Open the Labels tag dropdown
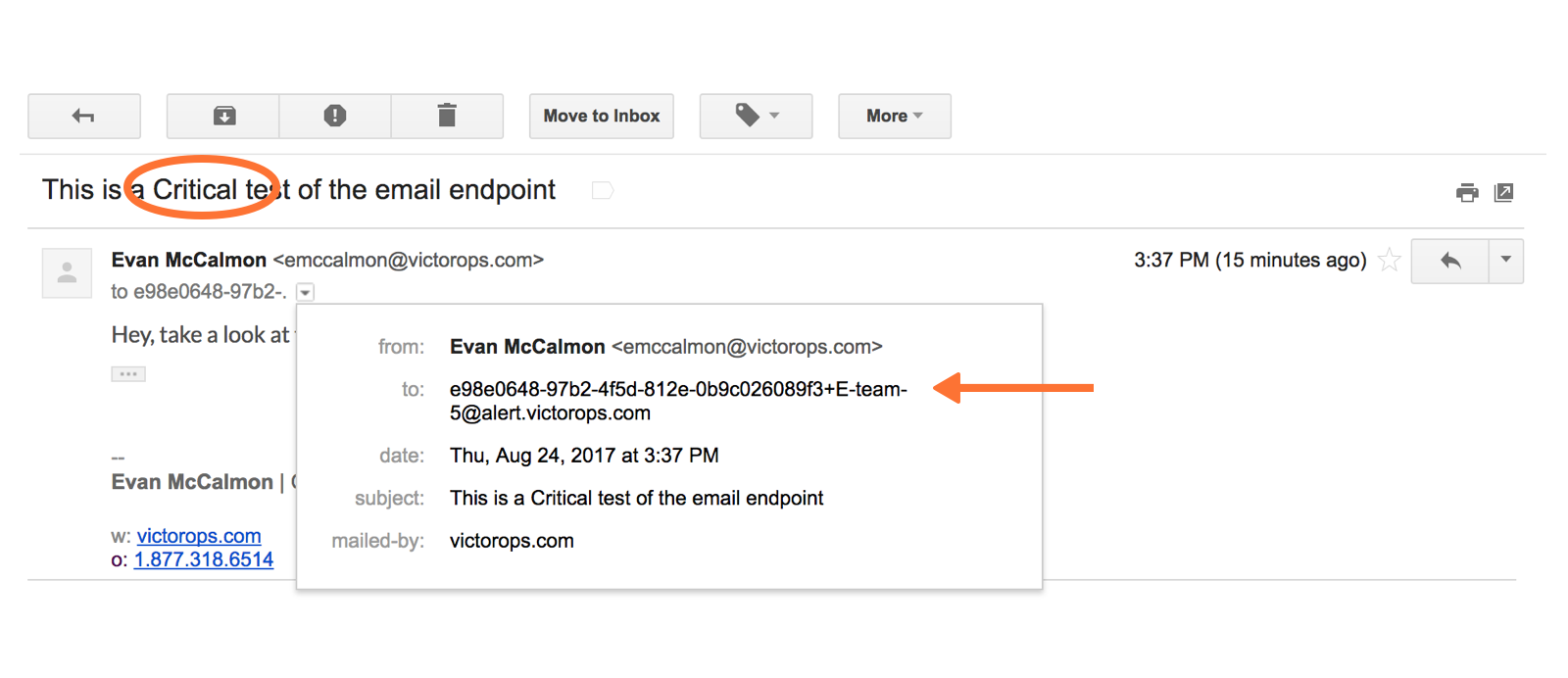The width and height of the screenshot is (1568, 678). (x=756, y=116)
